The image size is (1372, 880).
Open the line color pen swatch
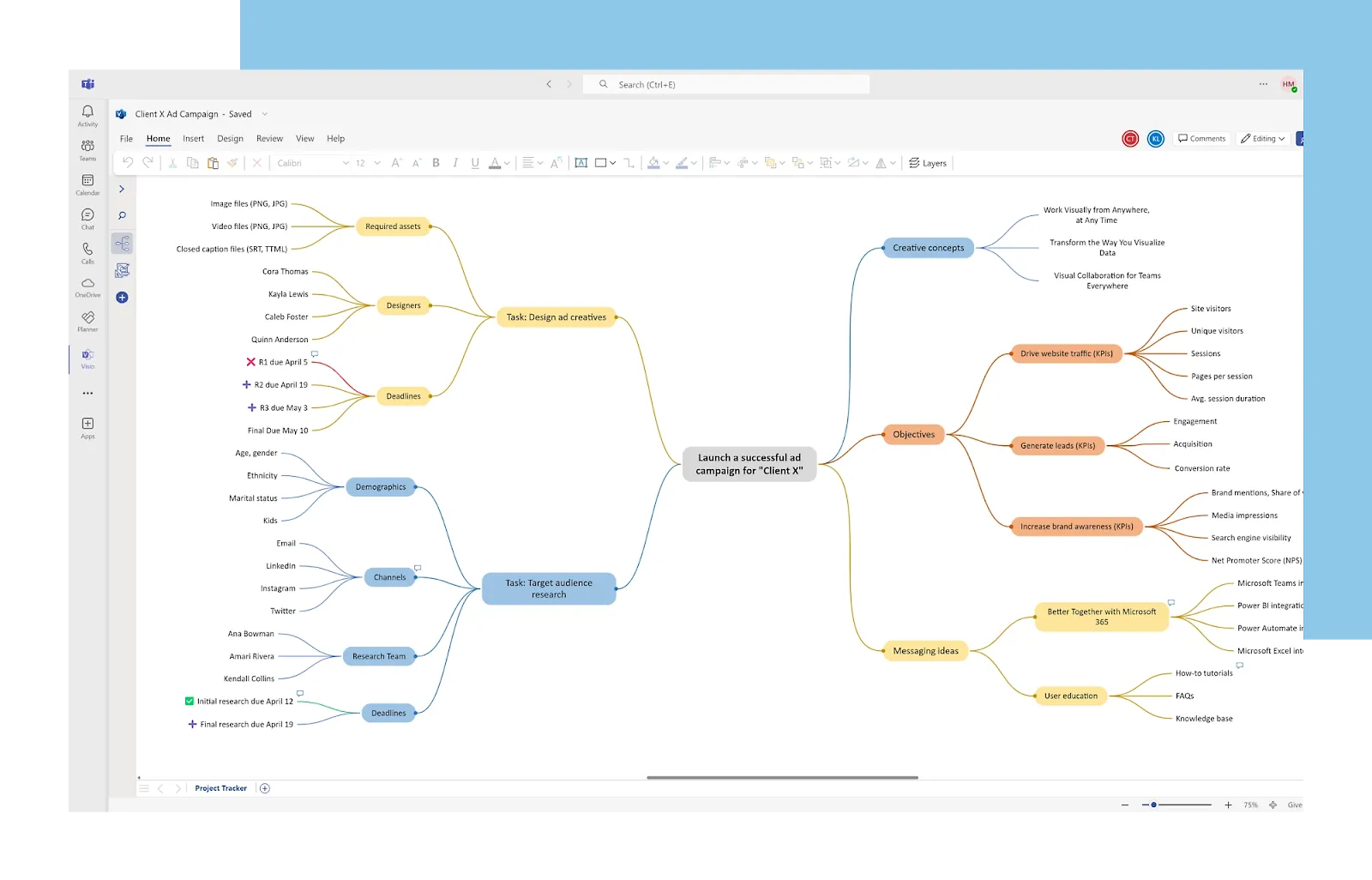tap(682, 163)
